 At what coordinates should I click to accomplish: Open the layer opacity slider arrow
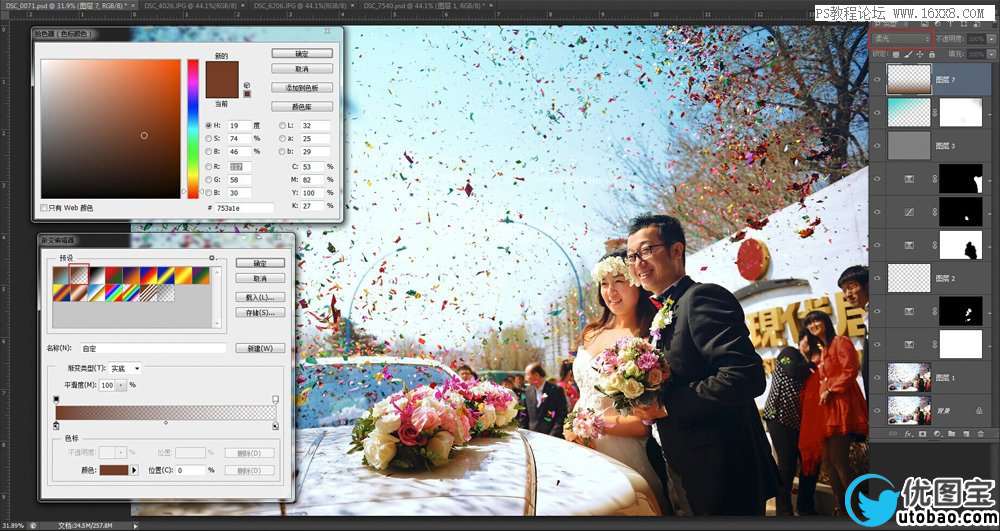[991, 39]
